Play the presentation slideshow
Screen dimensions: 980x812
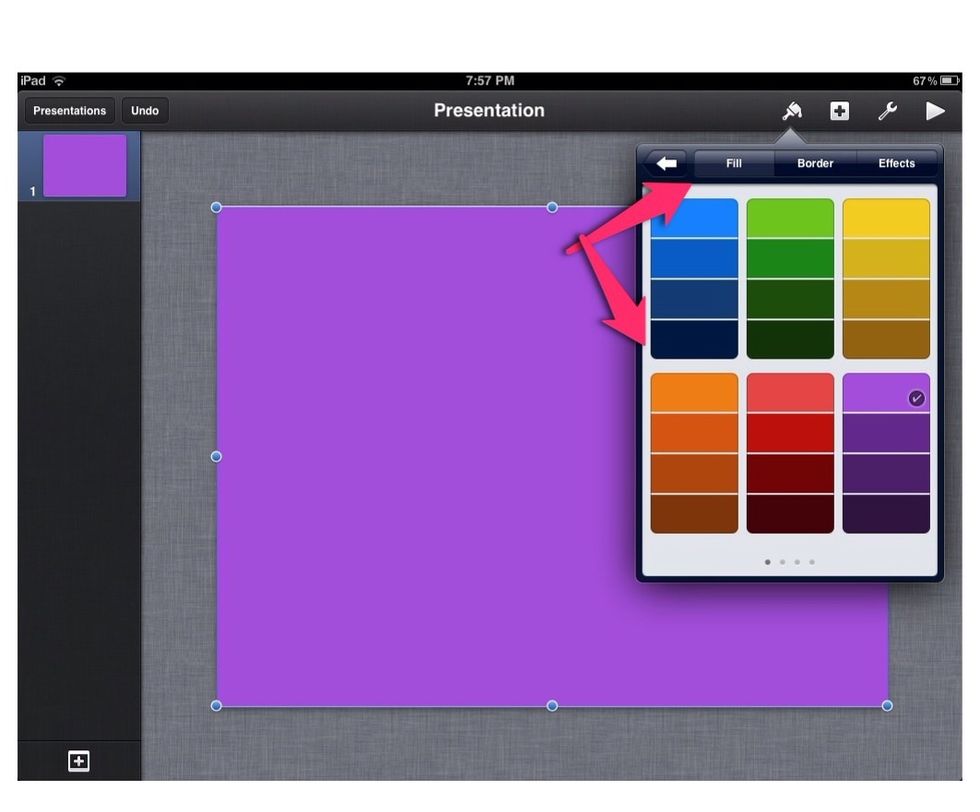pos(935,111)
